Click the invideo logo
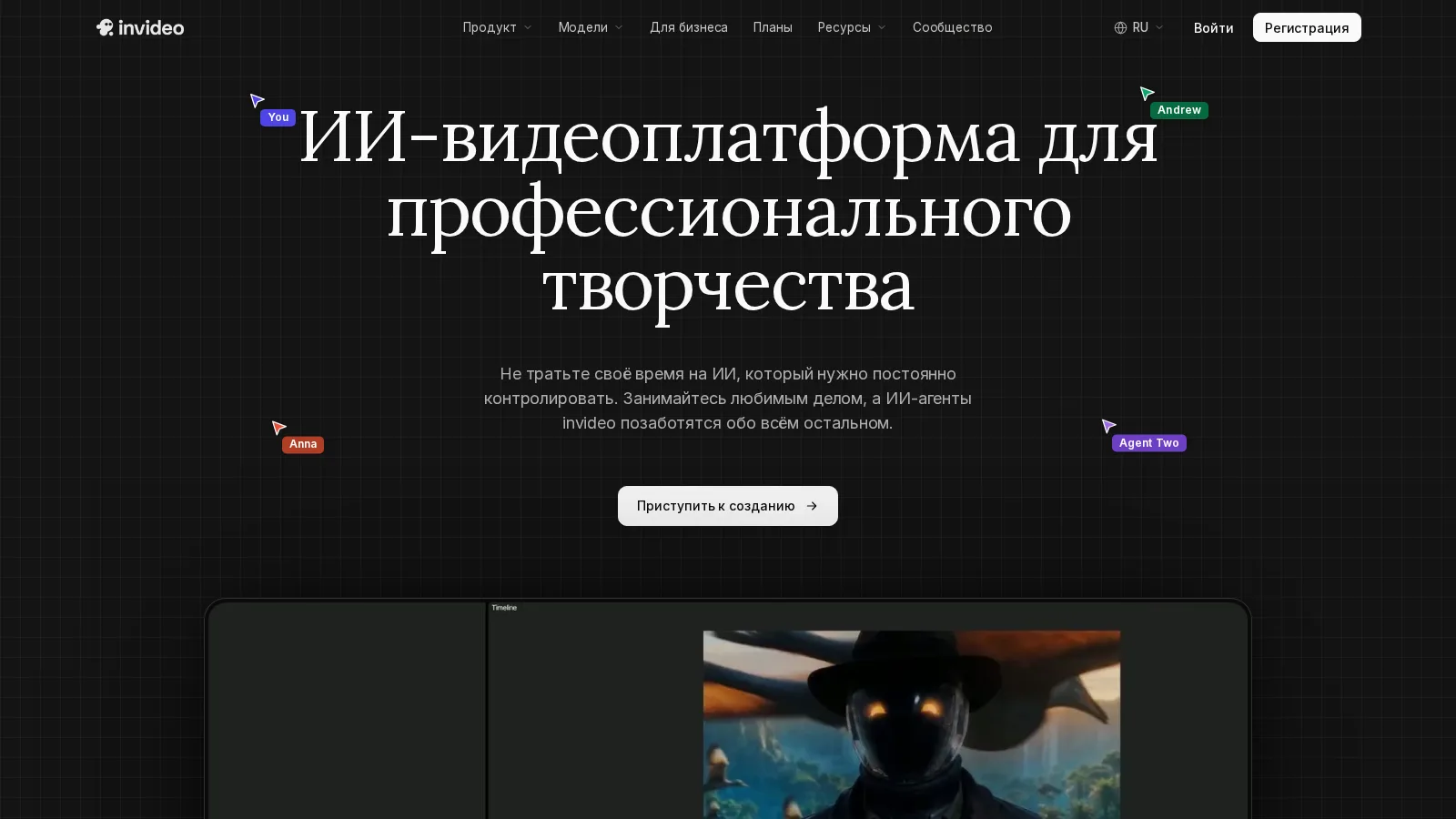Image resolution: width=1456 pixels, height=819 pixels. tap(140, 27)
